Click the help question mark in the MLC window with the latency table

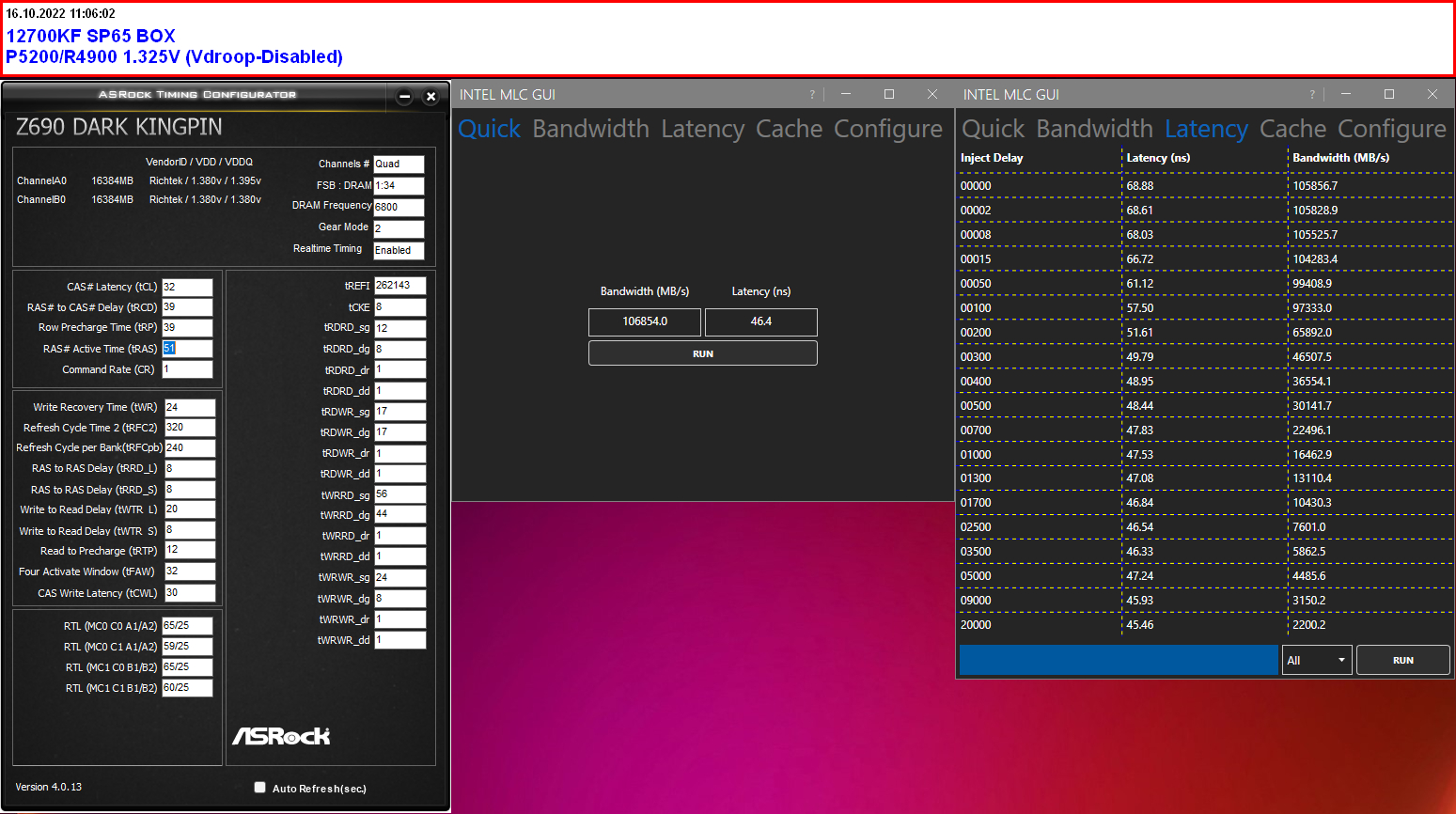(1312, 94)
